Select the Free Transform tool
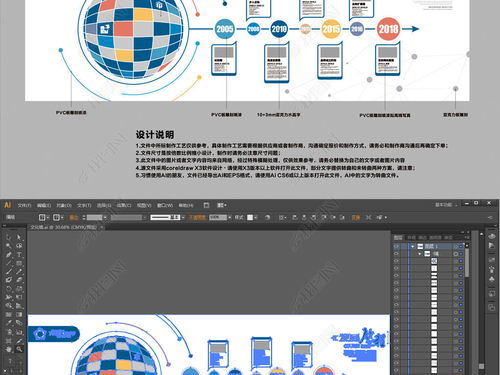 [x=19, y=297]
